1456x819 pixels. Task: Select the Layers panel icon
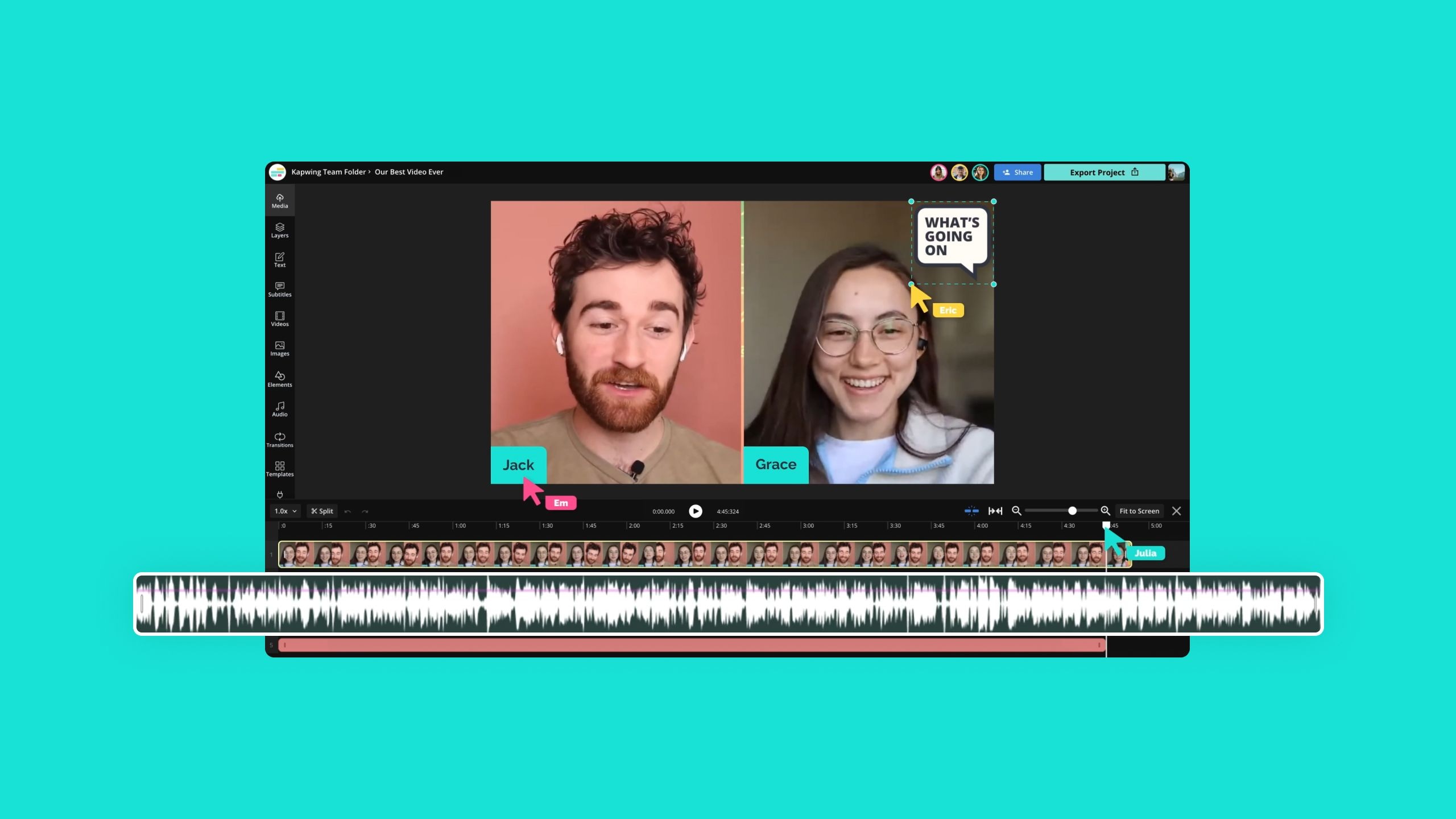coord(280,230)
